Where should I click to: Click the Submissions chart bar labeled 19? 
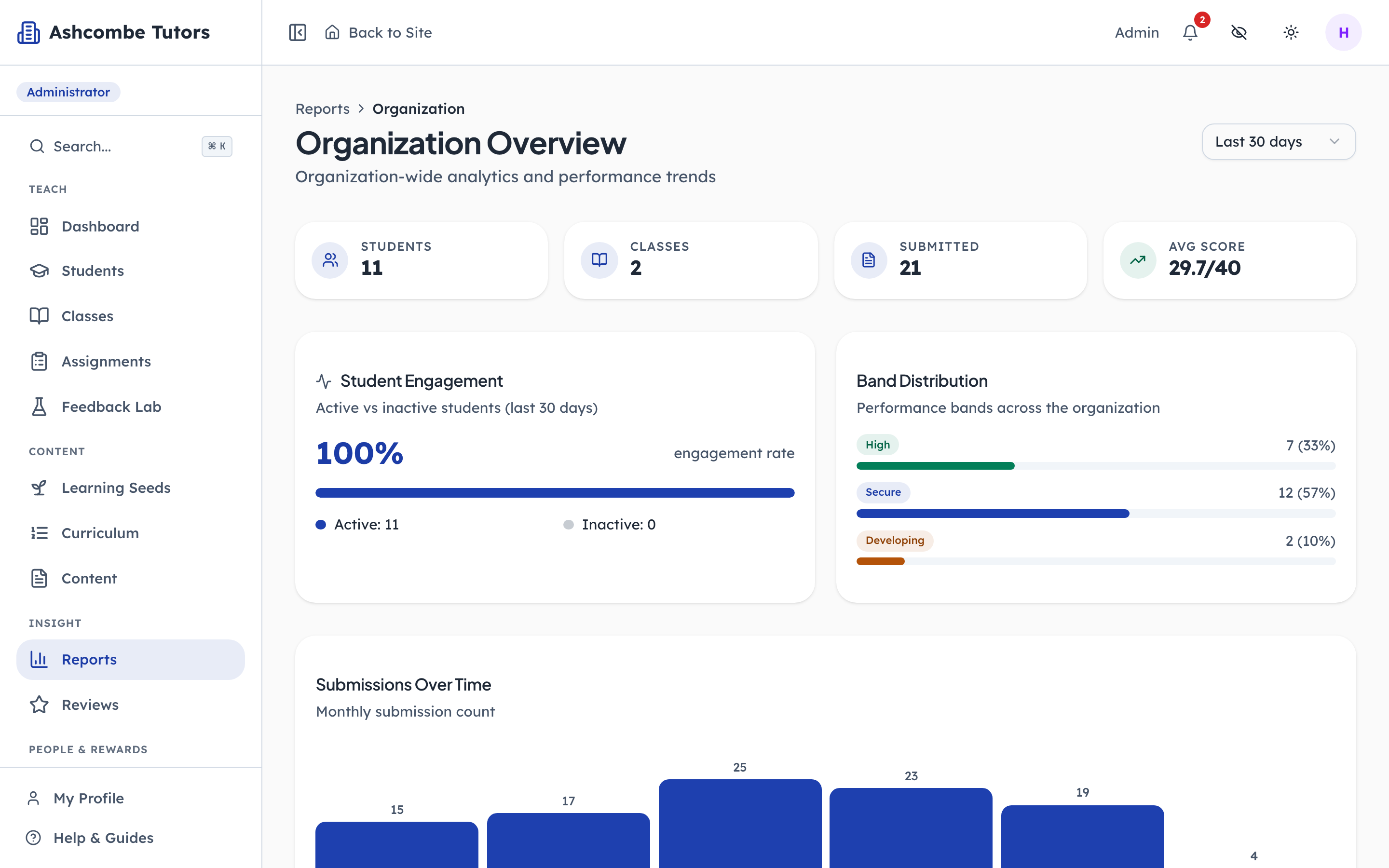1082,837
